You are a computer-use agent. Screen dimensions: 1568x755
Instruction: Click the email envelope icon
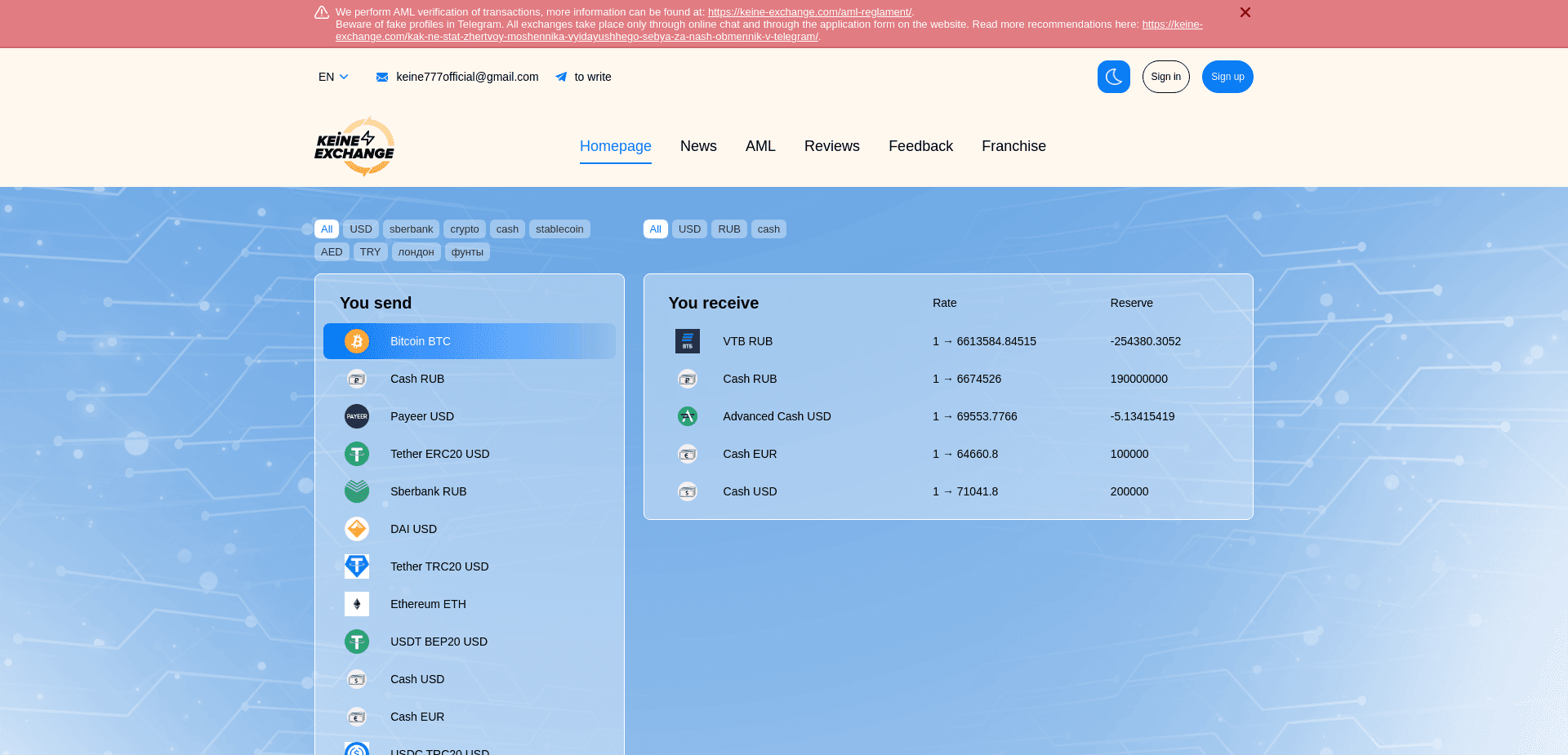coord(381,77)
